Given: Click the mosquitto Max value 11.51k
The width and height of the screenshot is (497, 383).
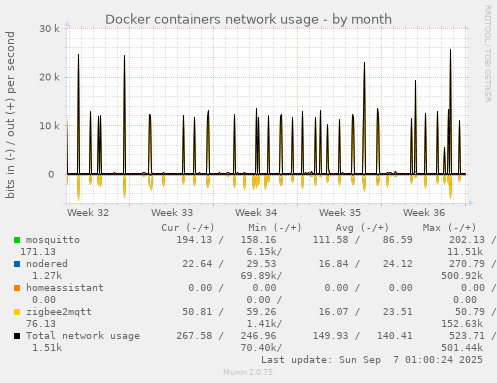Looking at the screenshot, I should click(465, 252).
